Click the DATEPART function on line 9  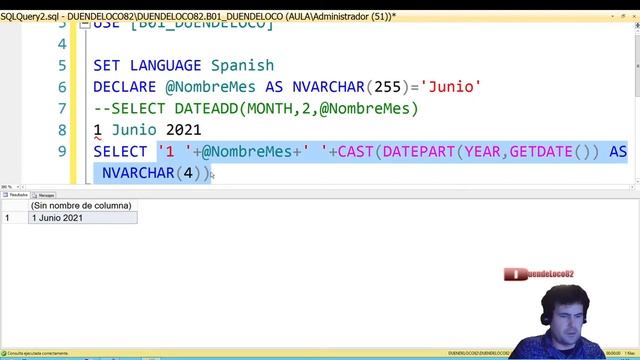419,152
